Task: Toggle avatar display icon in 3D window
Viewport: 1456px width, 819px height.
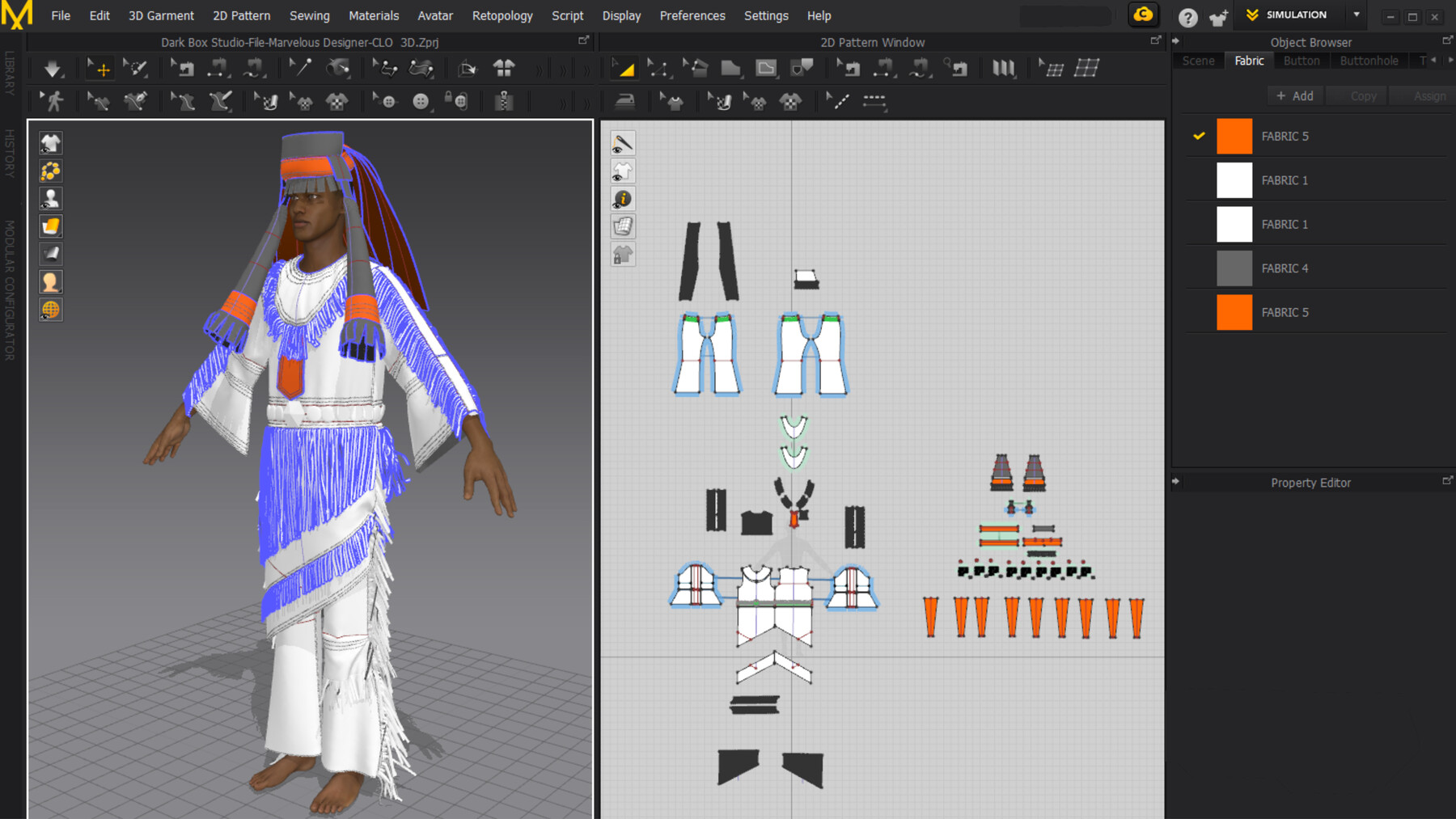Action: 51,199
